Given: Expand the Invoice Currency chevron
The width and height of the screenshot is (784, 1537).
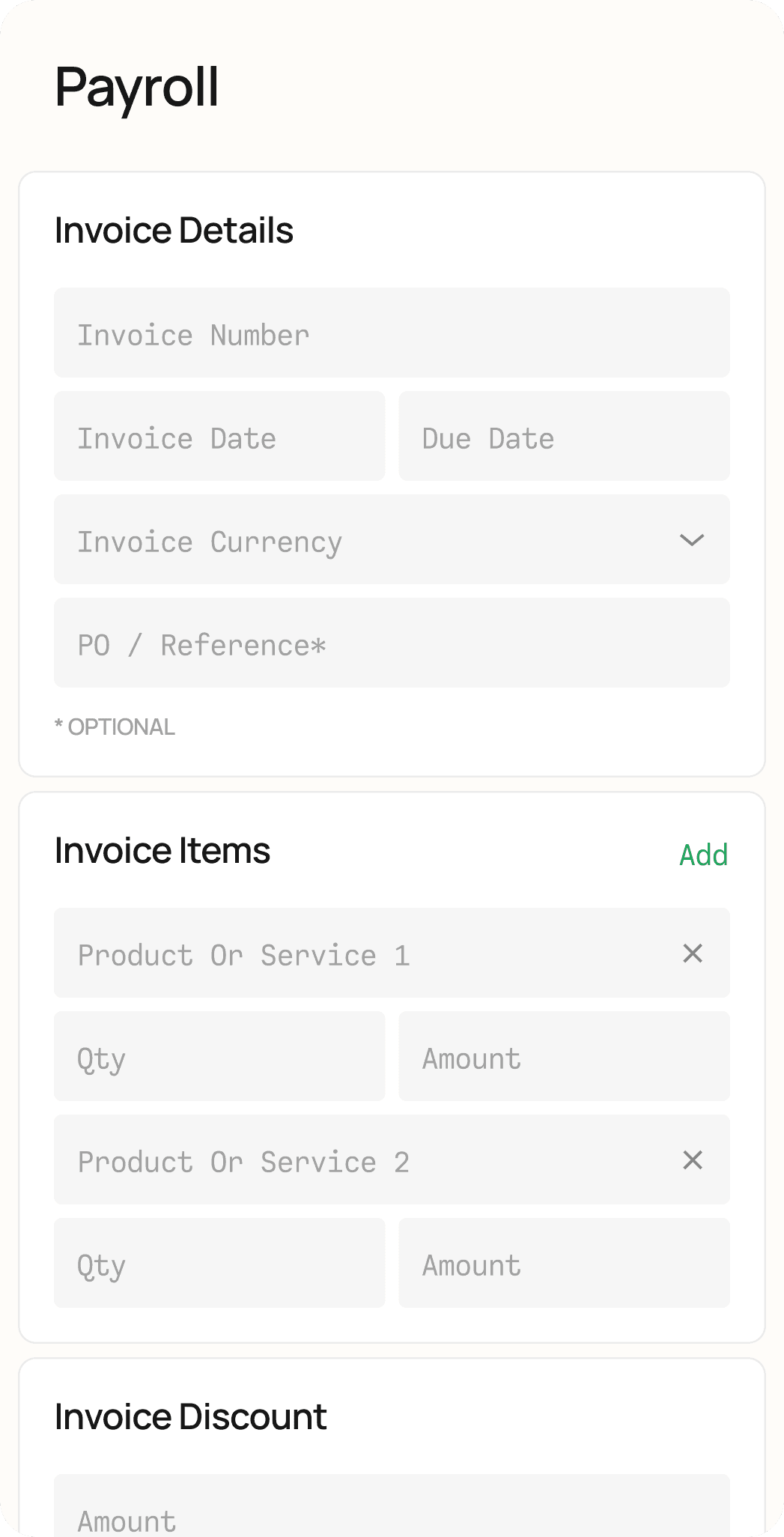Looking at the screenshot, I should 691,540.
